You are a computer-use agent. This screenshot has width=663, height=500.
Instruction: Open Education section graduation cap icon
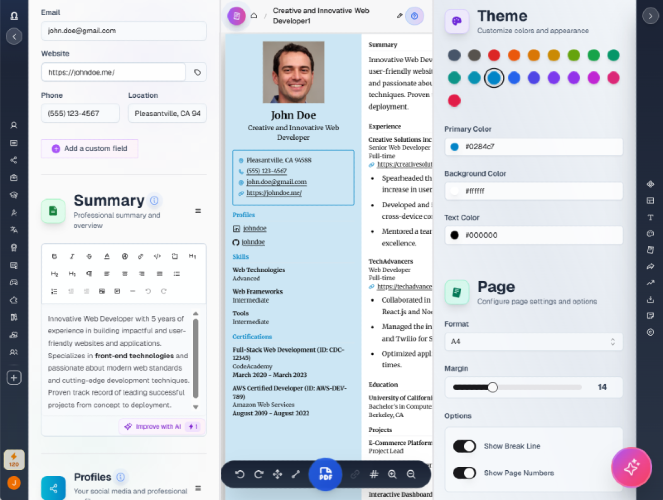coord(14,195)
